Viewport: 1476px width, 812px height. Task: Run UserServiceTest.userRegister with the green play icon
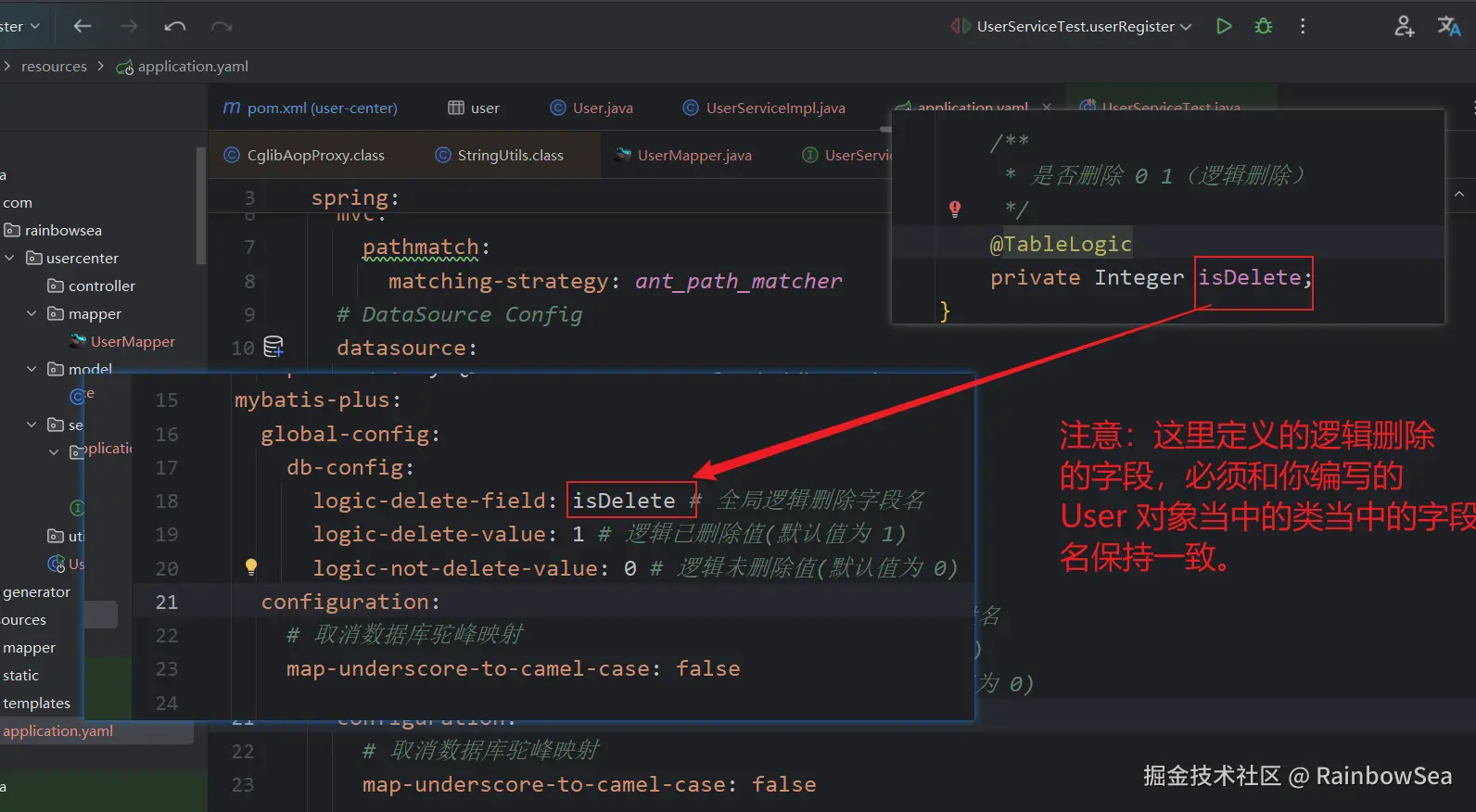point(1224,26)
